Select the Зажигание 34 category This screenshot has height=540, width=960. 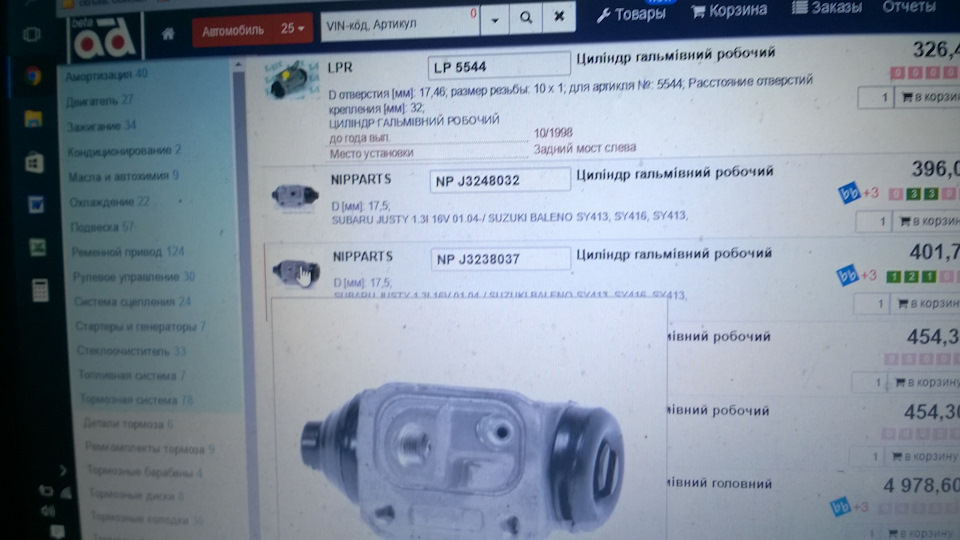point(102,126)
